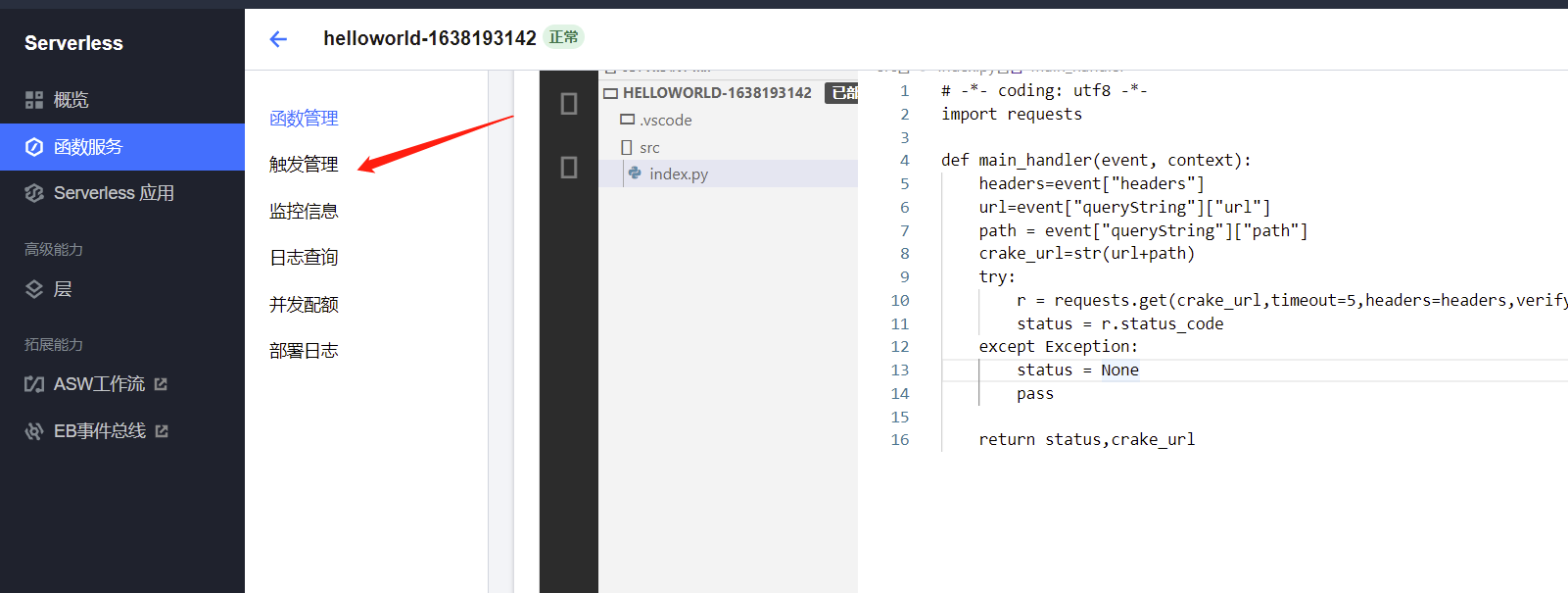The width and height of the screenshot is (1568, 593).
Task: Open EB事件总线 external link
Action: [100, 431]
